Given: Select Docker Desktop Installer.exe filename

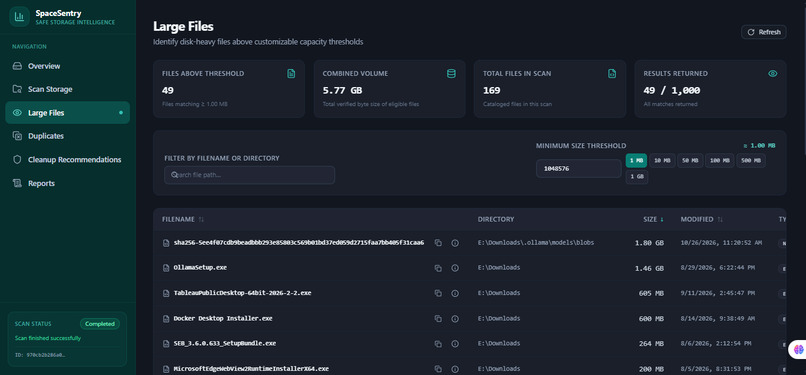Looking at the screenshot, I should pos(223,318).
